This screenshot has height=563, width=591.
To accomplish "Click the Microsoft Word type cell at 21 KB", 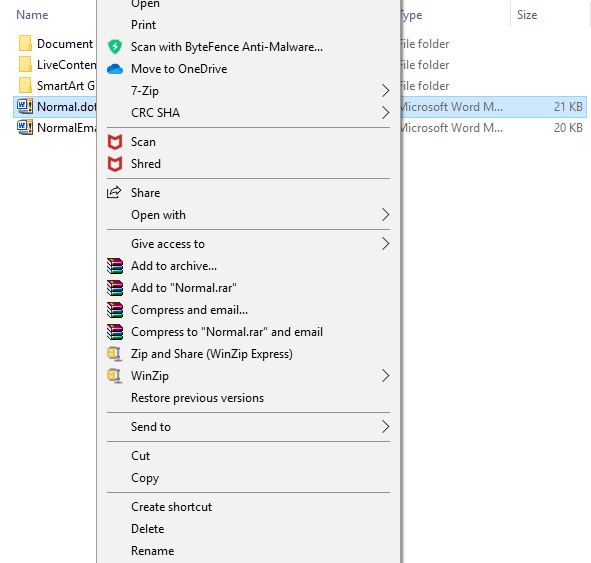I will (452, 107).
